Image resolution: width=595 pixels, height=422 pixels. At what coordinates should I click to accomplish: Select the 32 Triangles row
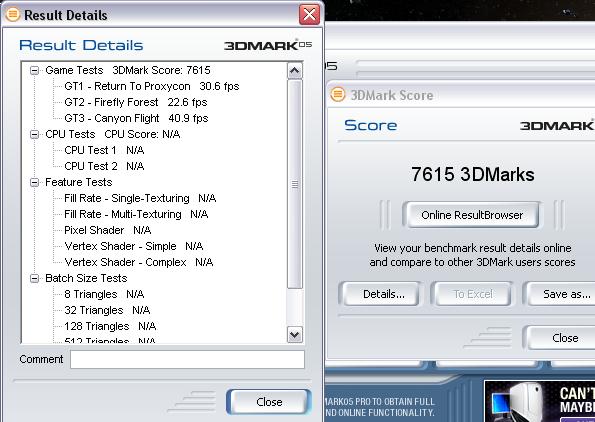click(107, 310)
